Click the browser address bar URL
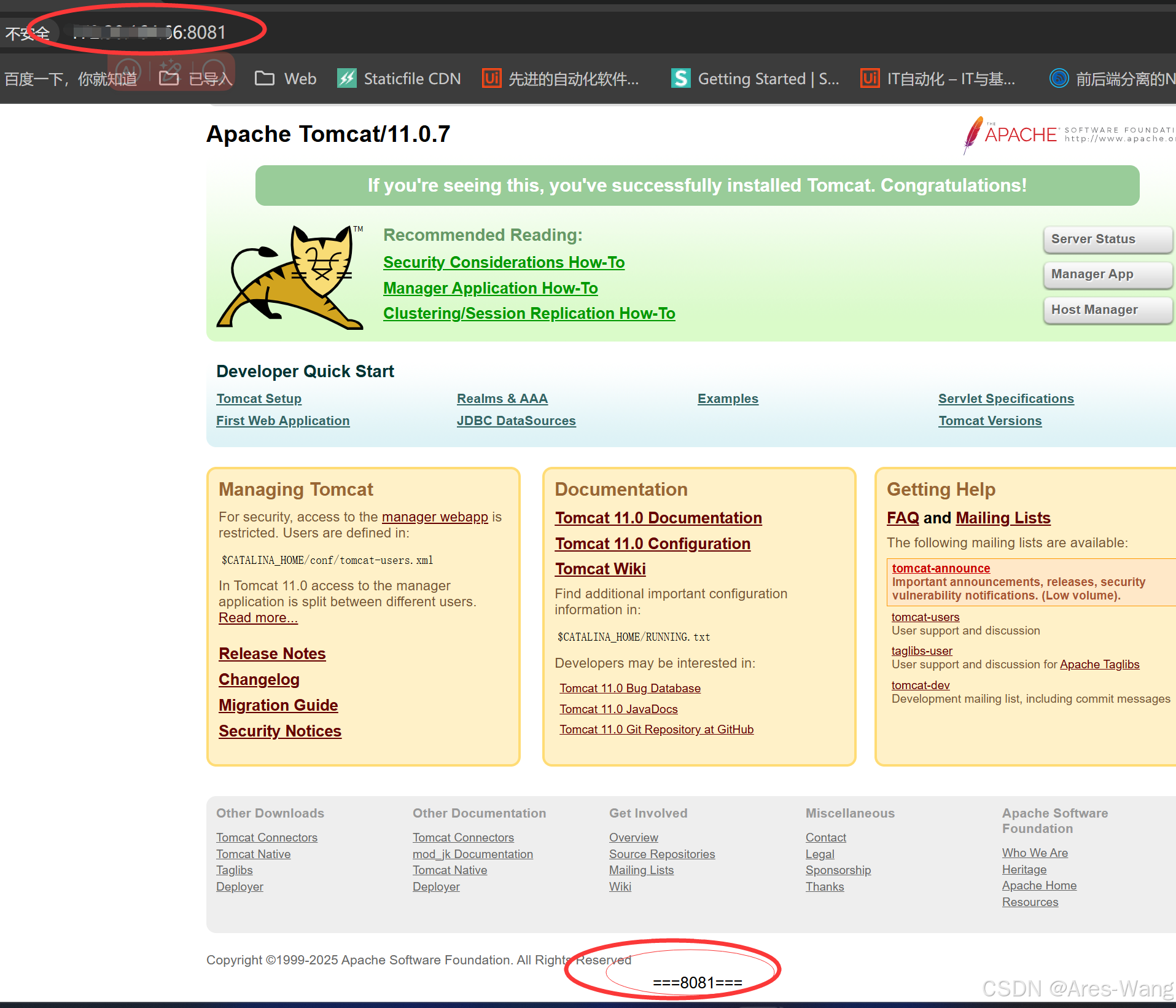 (x=149, y=32)
